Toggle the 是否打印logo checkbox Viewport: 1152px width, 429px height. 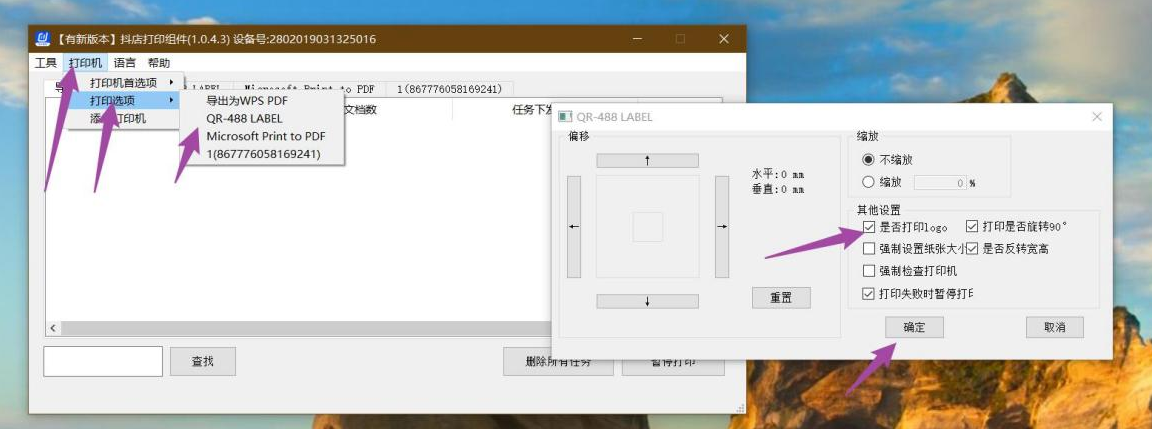[x=869, y=227]
